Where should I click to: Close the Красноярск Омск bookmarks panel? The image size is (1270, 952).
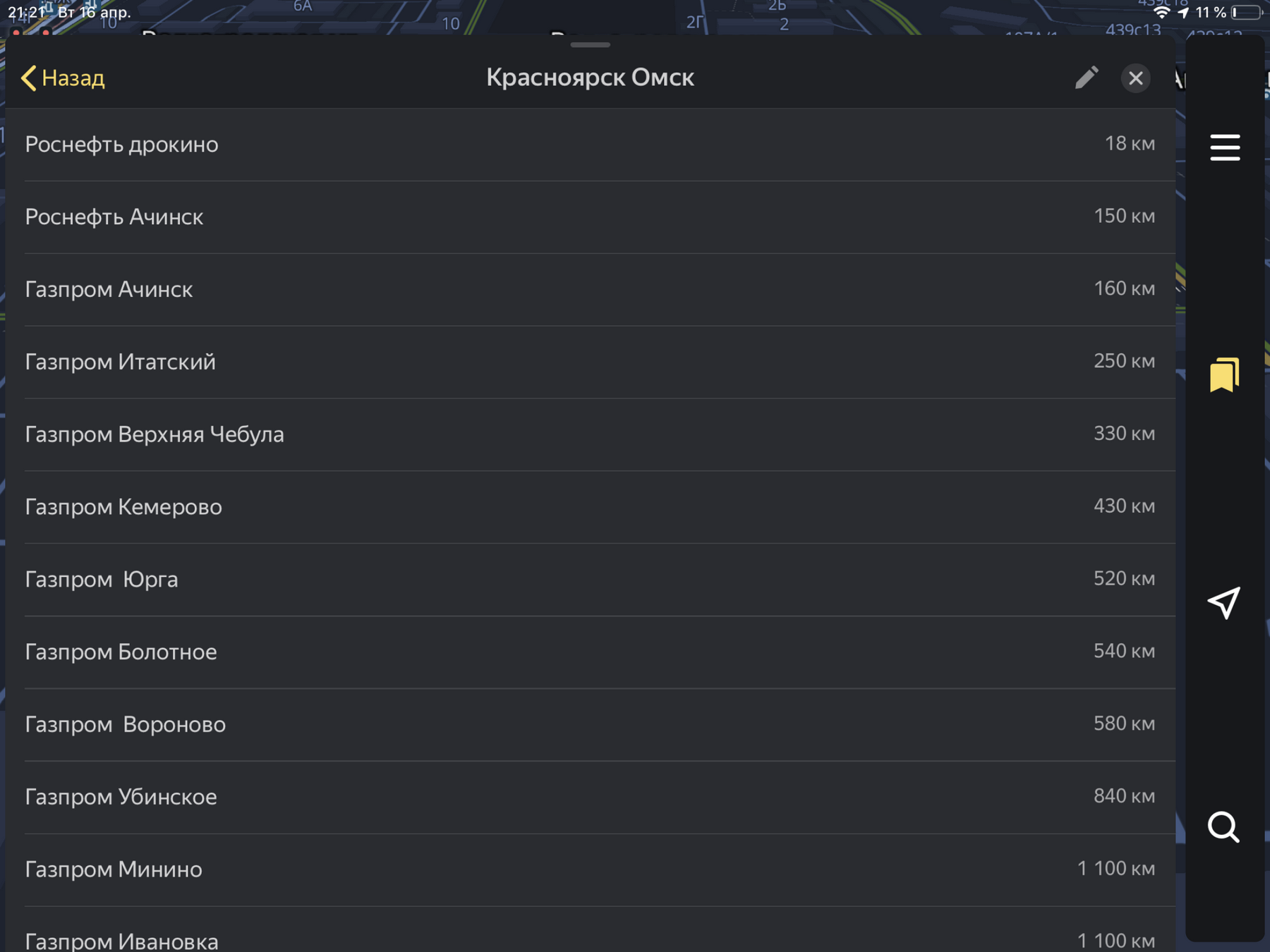coord(1135,78)
